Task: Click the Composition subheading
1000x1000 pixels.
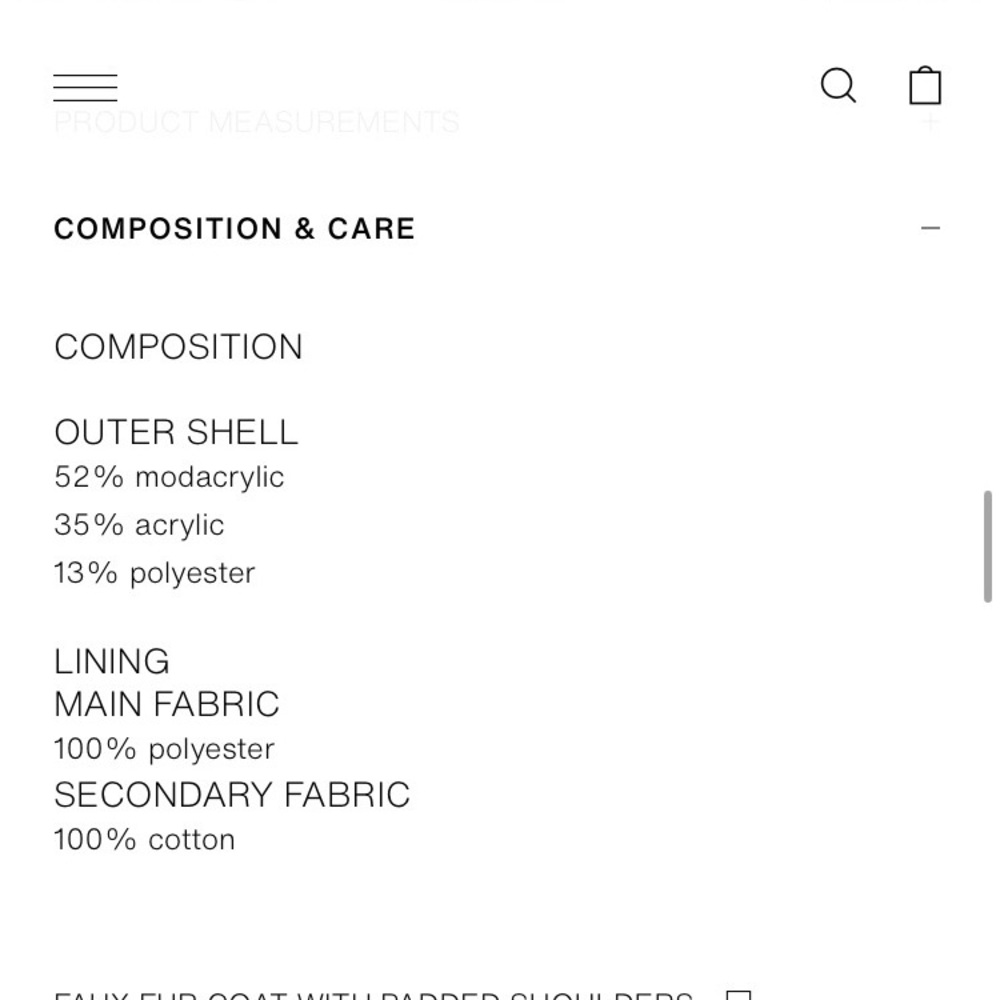Action: point(178,347)
